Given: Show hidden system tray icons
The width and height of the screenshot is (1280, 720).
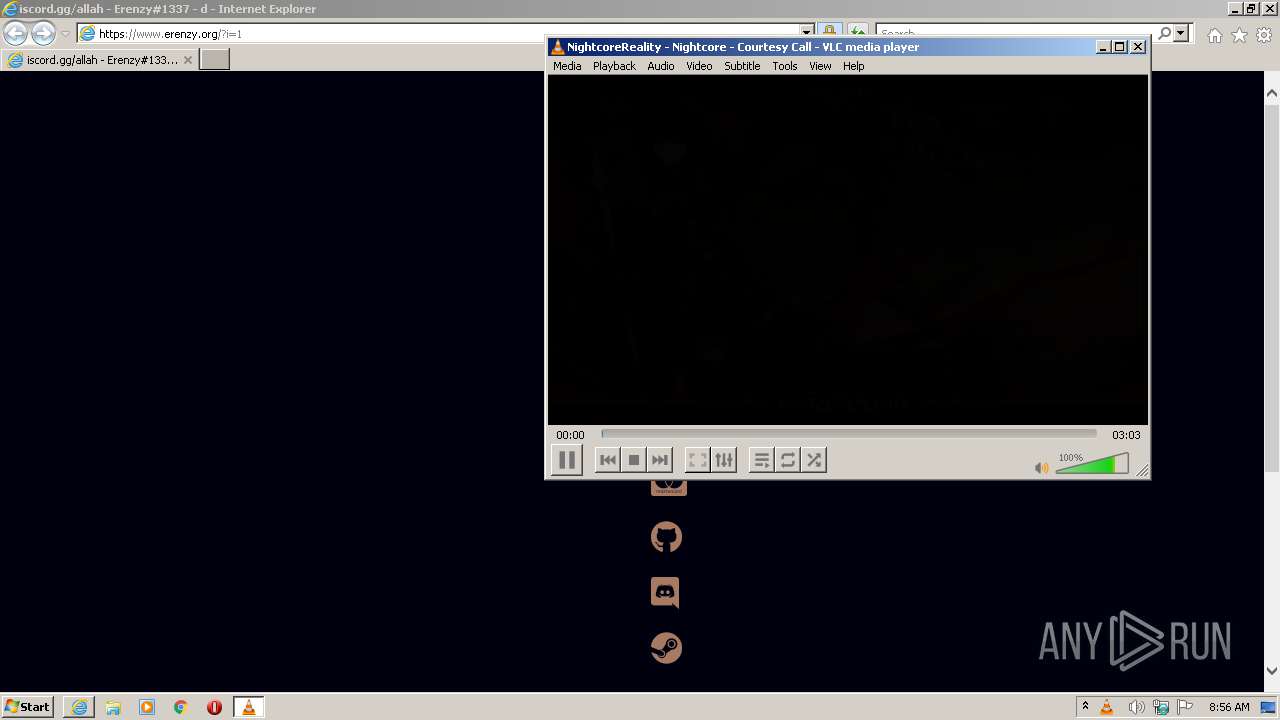Looking at the screenshot, I should [x=1085, y=707].
